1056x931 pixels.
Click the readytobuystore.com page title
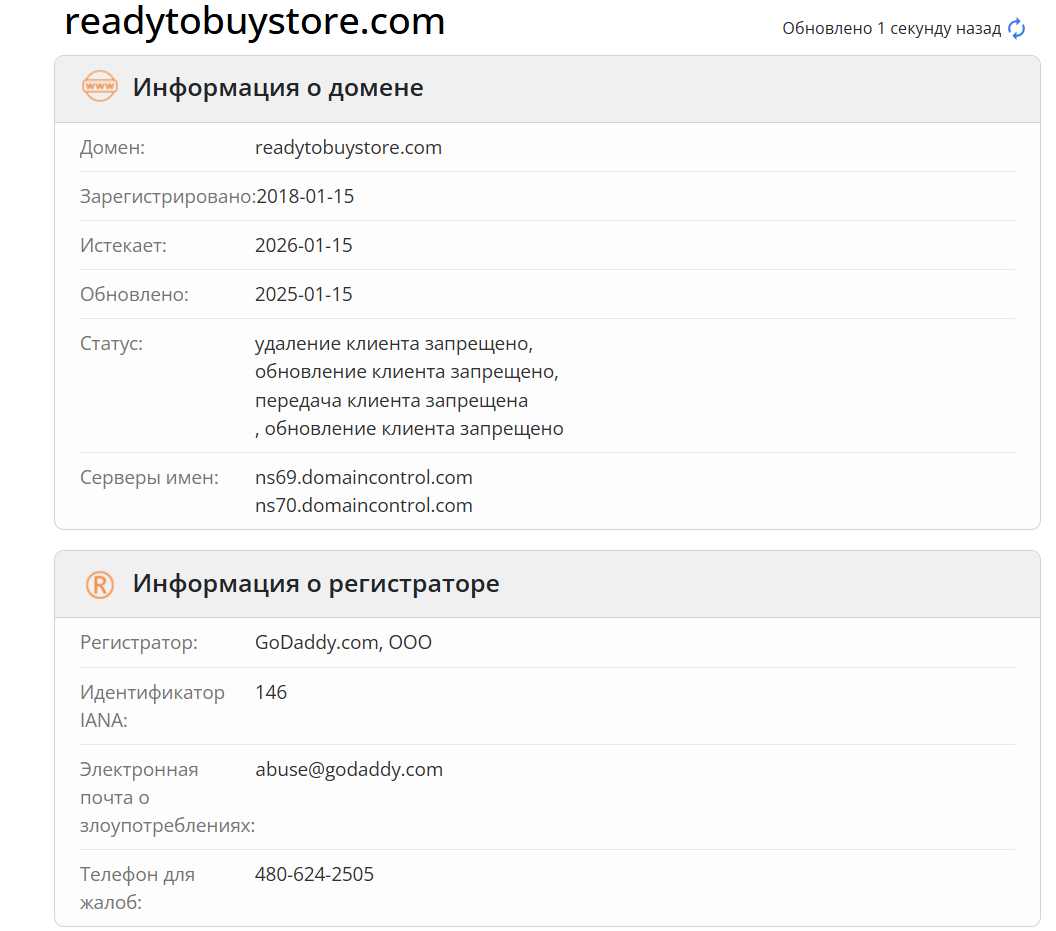[x=254, y=22]
